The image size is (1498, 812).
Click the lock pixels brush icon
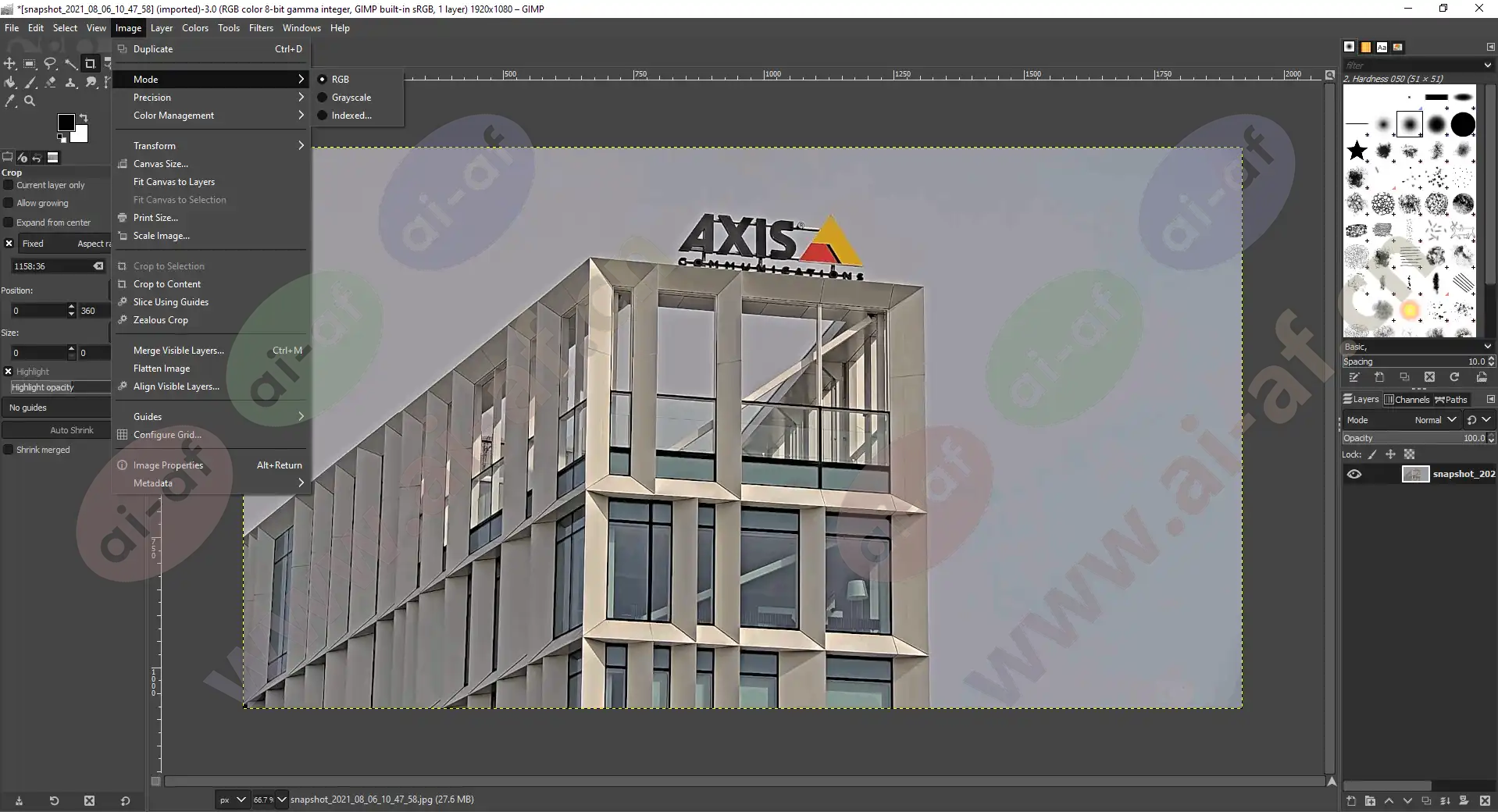coord(1372,454)
